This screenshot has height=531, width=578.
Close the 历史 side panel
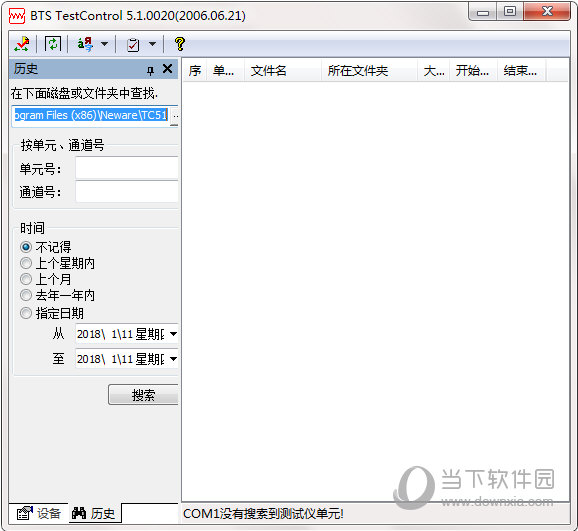click(167, 69)
